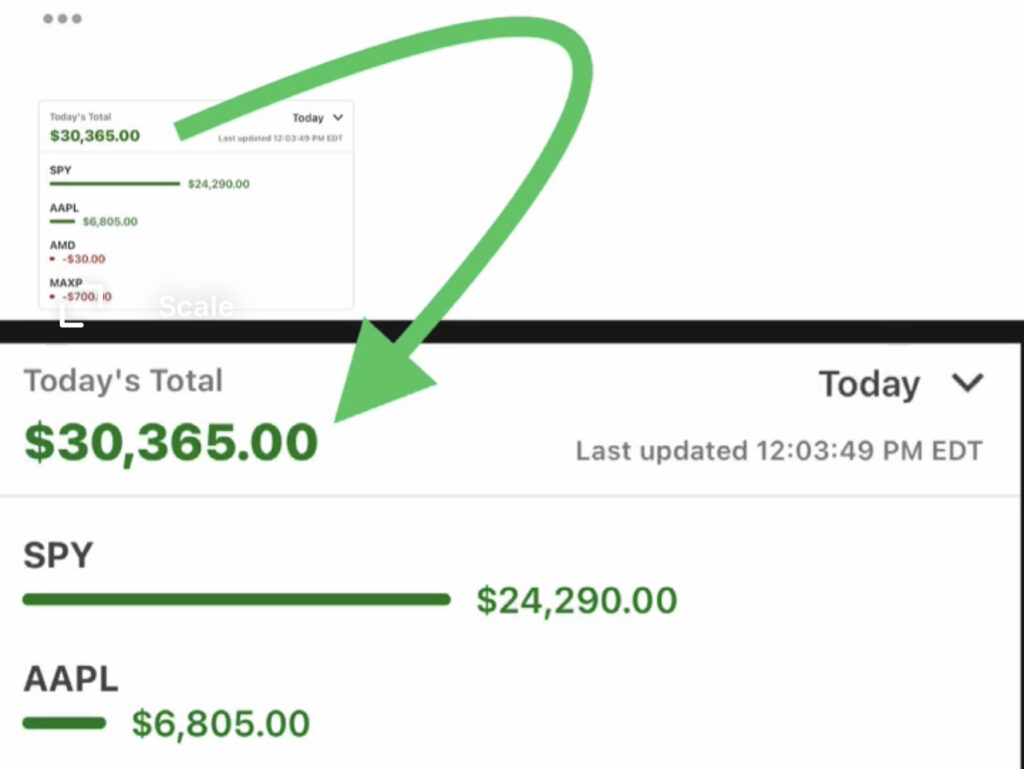Click the Scale label
Image resolution: width=1024 pixels, height=769 pixels.
click(x=196, y=306)
